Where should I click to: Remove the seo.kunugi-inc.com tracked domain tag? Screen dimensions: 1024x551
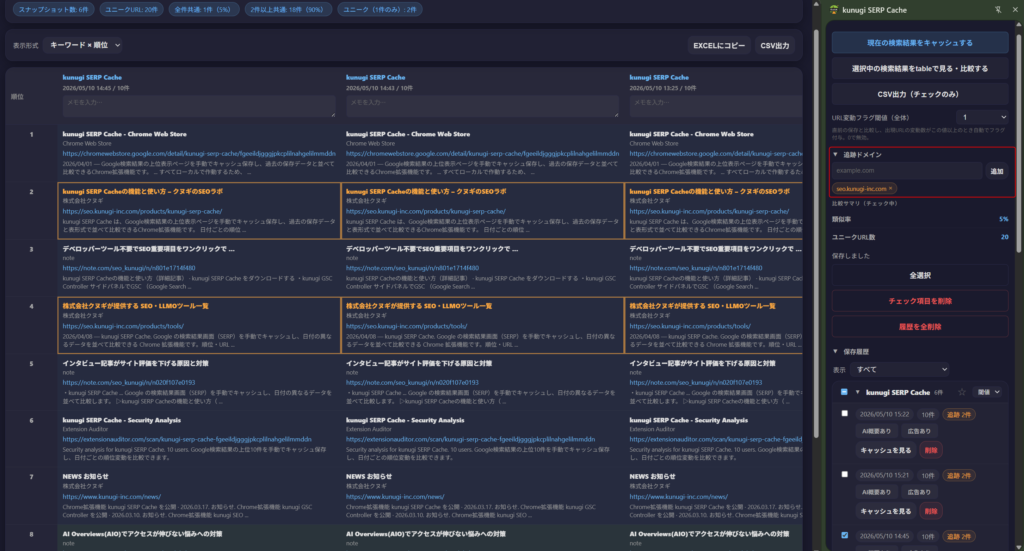click(890, 189)
